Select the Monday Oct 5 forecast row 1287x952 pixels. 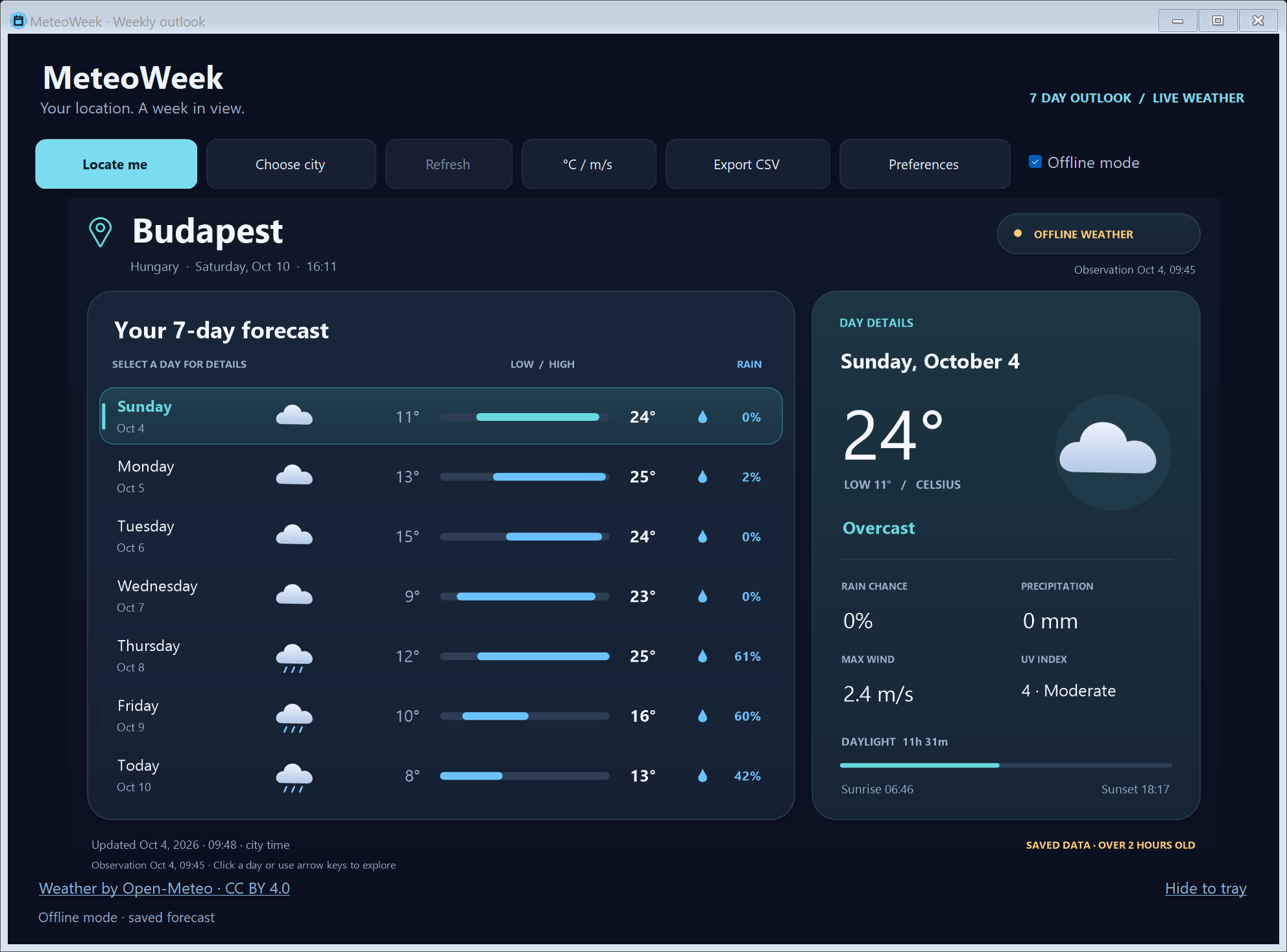point(441,476)
